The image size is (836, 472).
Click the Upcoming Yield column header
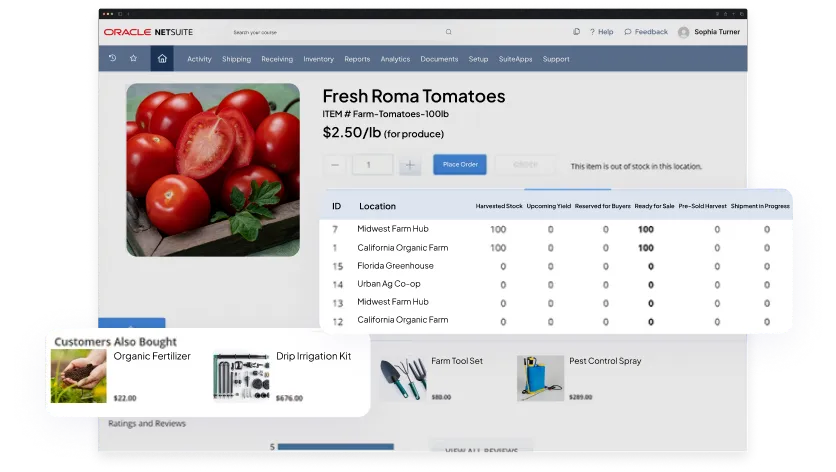[x=549, y=206]
